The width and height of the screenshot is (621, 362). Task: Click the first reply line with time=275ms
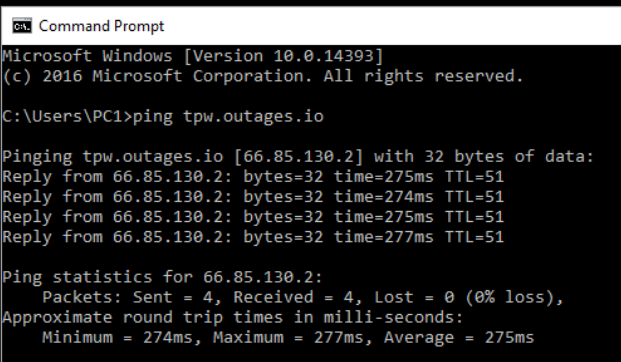(x=253, y=177)
